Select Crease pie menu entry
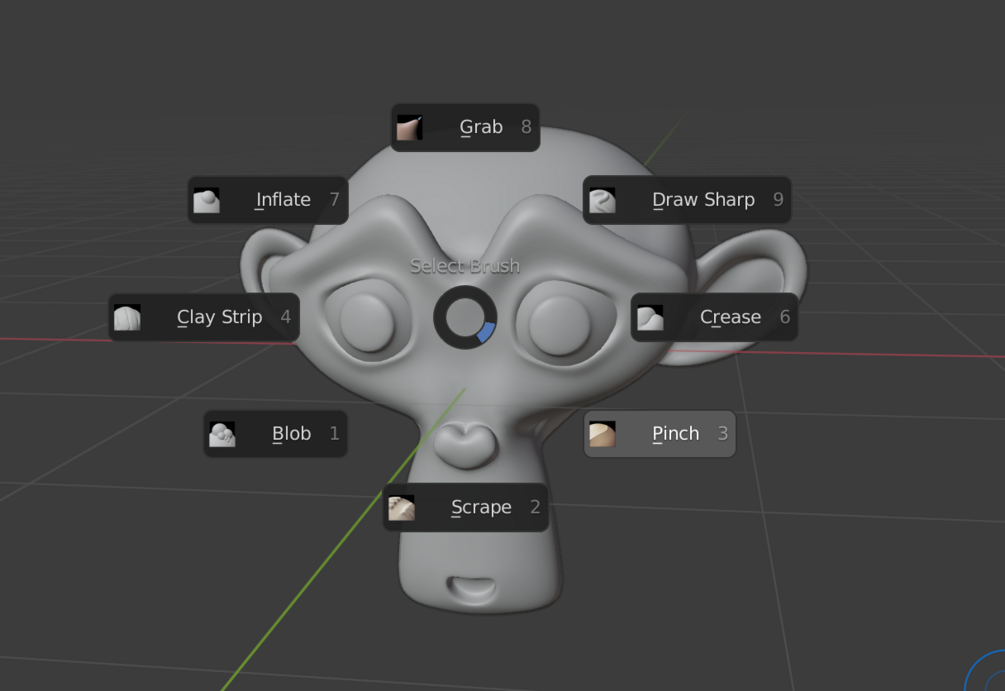 [714, 317]
